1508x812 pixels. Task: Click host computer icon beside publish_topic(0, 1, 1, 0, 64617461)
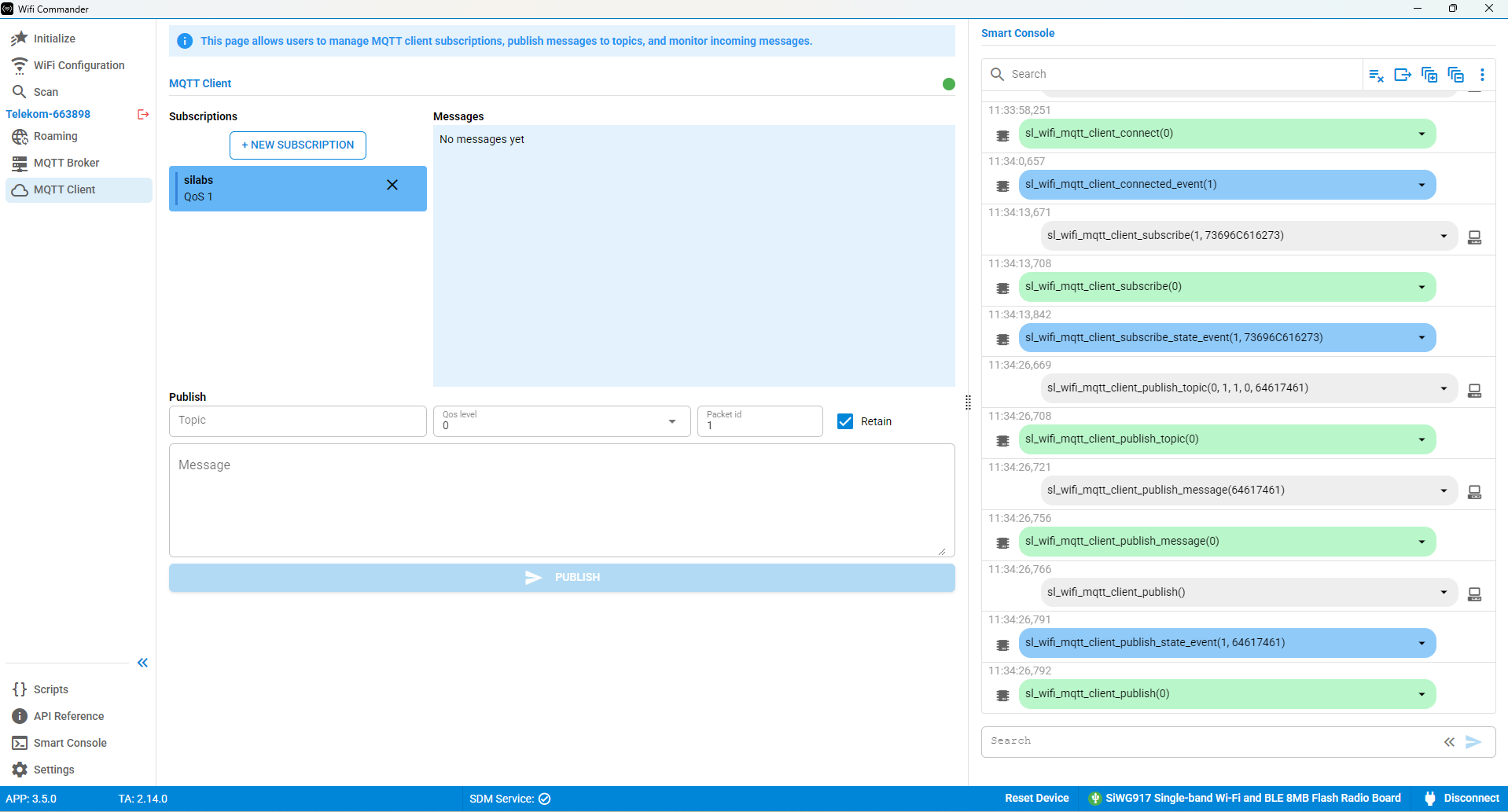[x=1475, y=391]
